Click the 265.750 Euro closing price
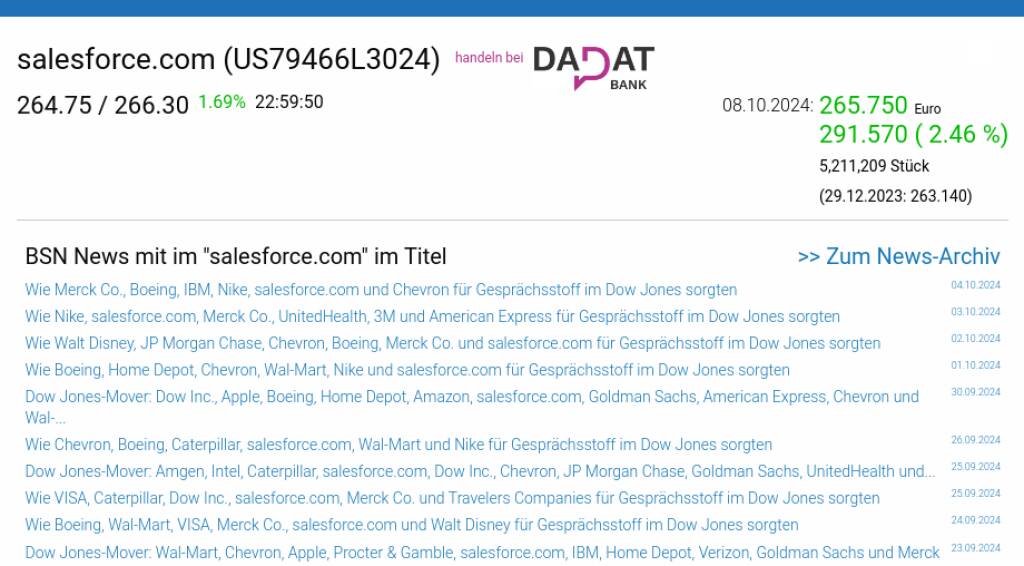Screen dimensions: 1024x566 880,105
